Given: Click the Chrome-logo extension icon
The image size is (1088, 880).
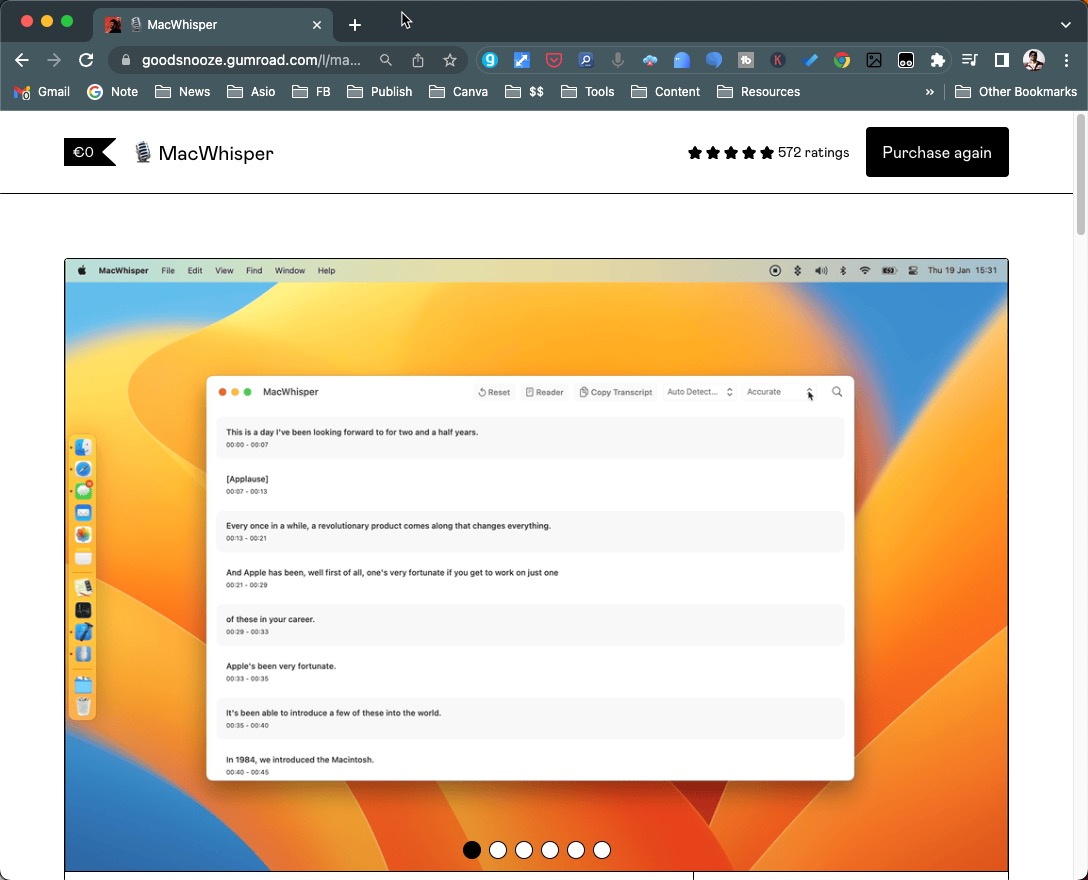Looking at the screenshot, I should (842, 60).
